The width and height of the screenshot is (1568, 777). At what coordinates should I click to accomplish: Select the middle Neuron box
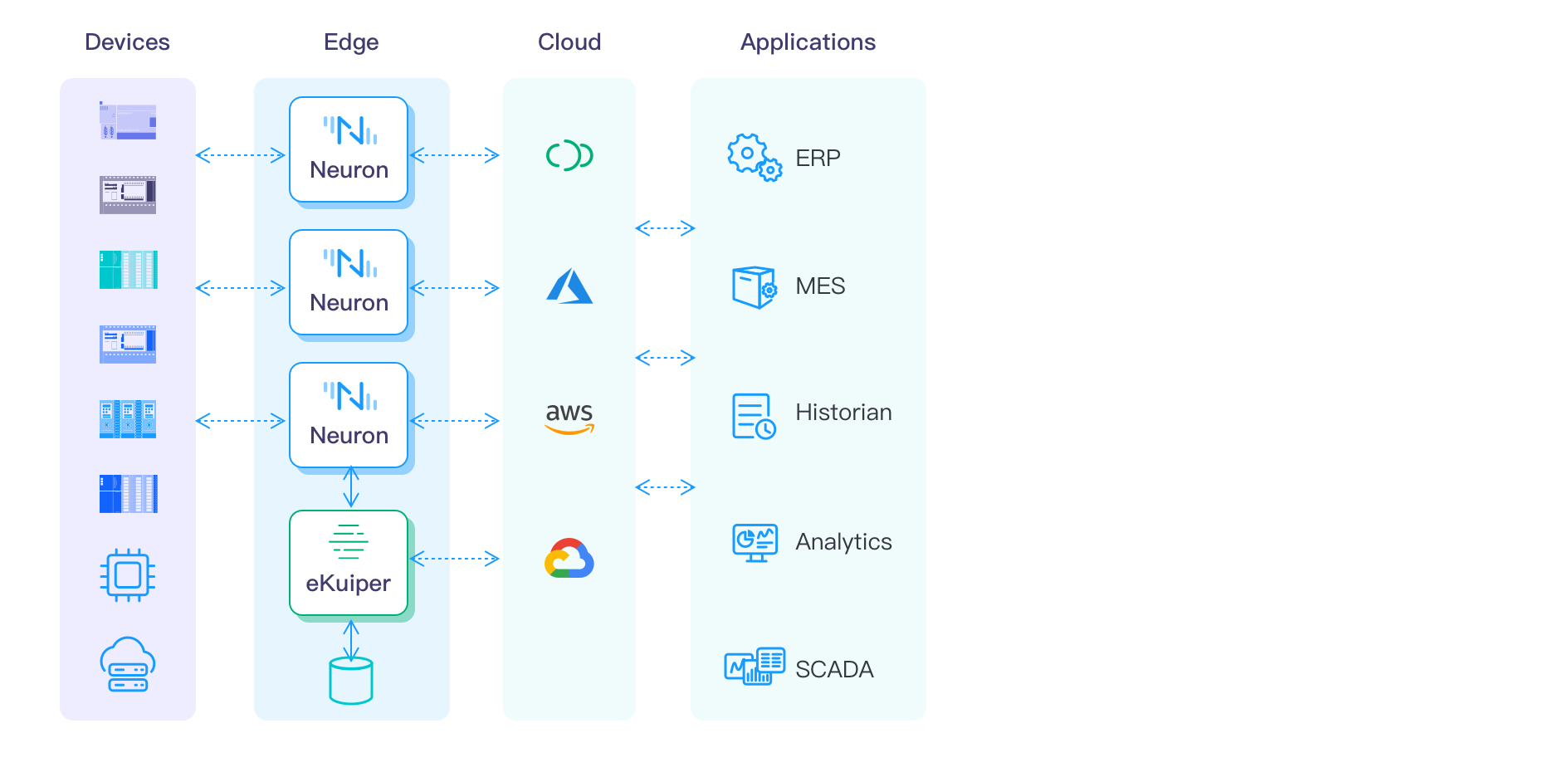tap(349, 282)
